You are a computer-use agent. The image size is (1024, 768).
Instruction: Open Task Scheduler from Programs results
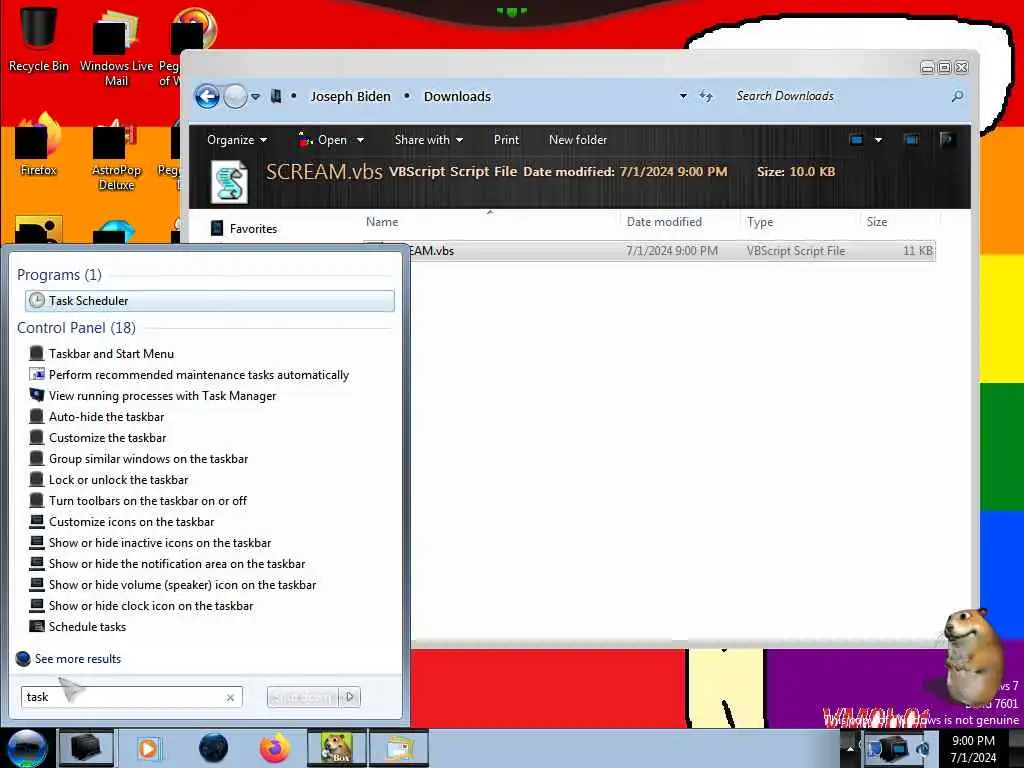coord(210,300)
